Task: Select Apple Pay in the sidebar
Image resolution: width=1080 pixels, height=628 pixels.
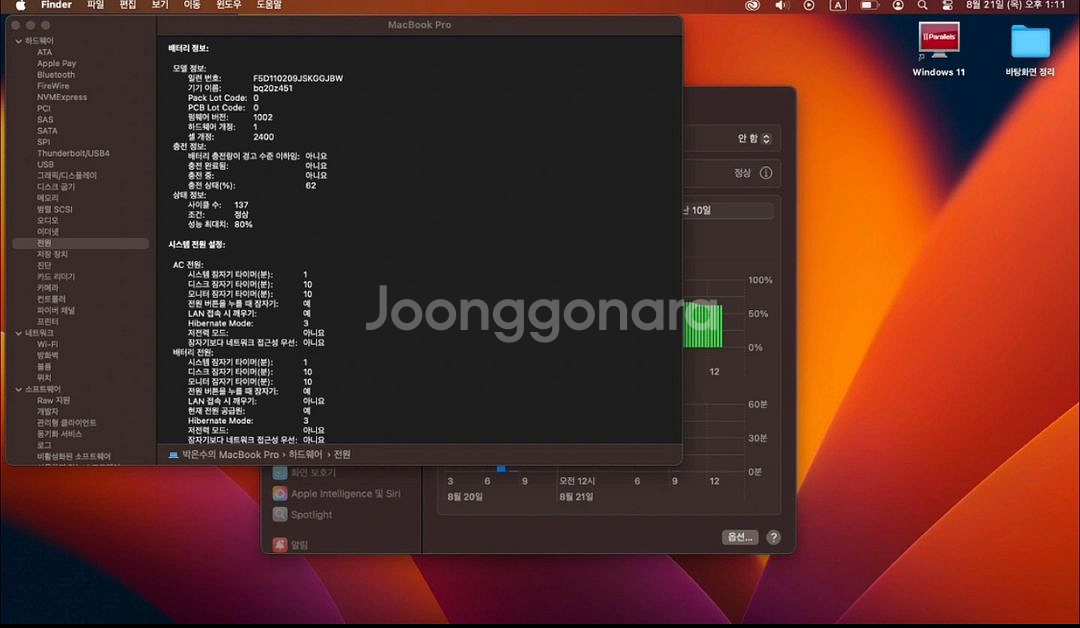Action: click(x=56, y=63)
